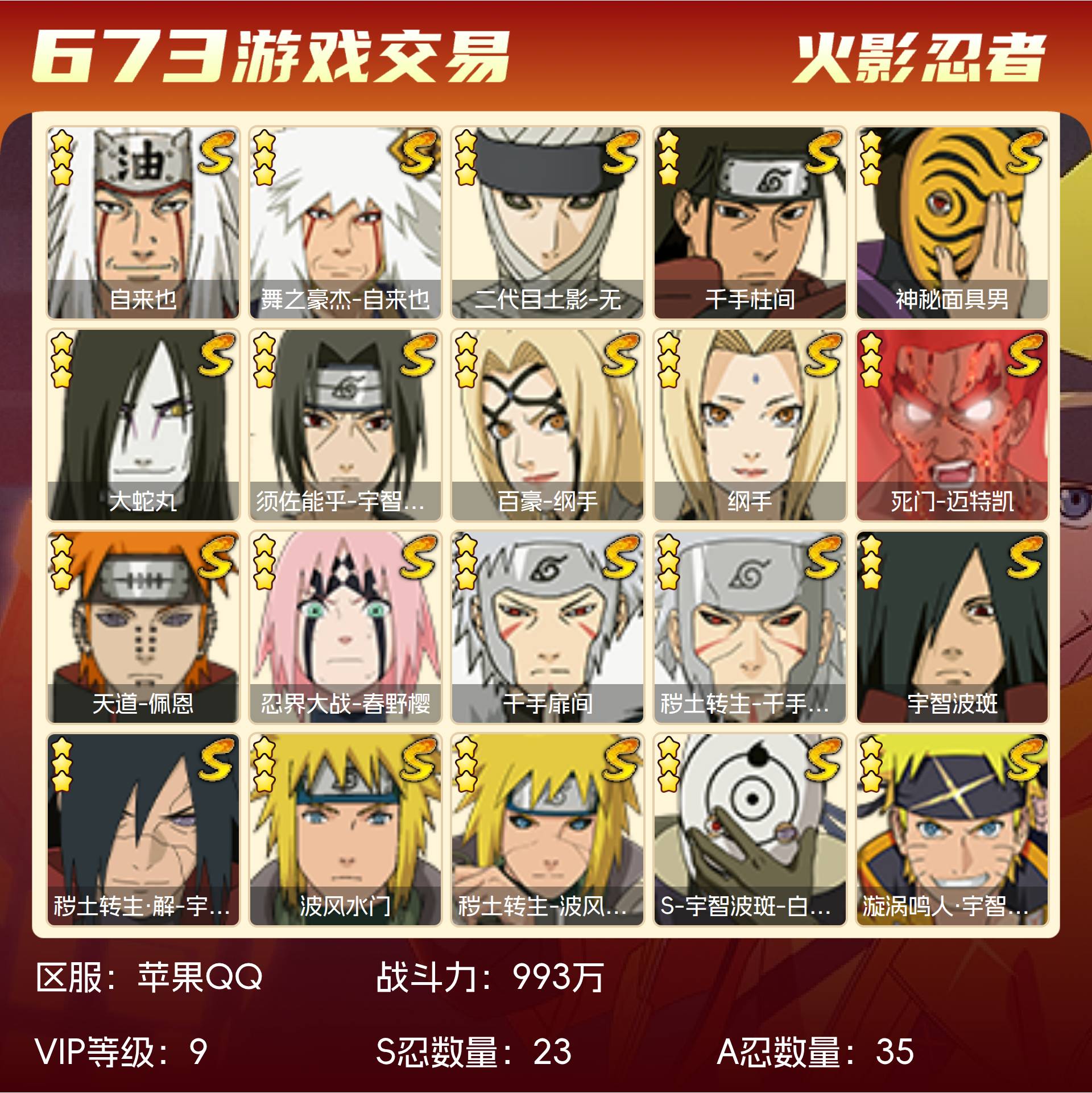Choose the 神秘面具男 masked character card
Screen dimensions: 1092x1093
click(953, 222)
